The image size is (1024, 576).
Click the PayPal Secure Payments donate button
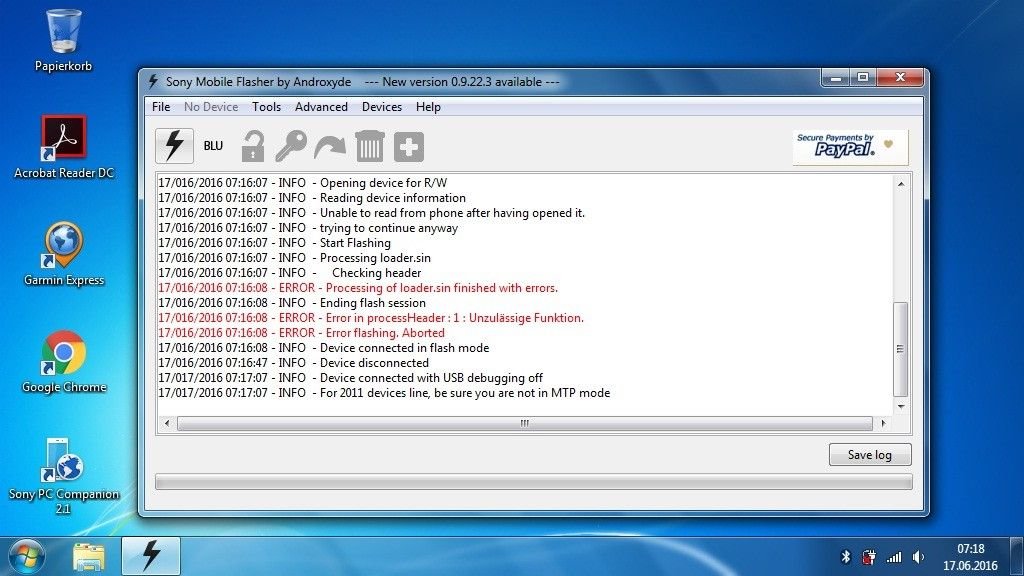click(850, 147)
